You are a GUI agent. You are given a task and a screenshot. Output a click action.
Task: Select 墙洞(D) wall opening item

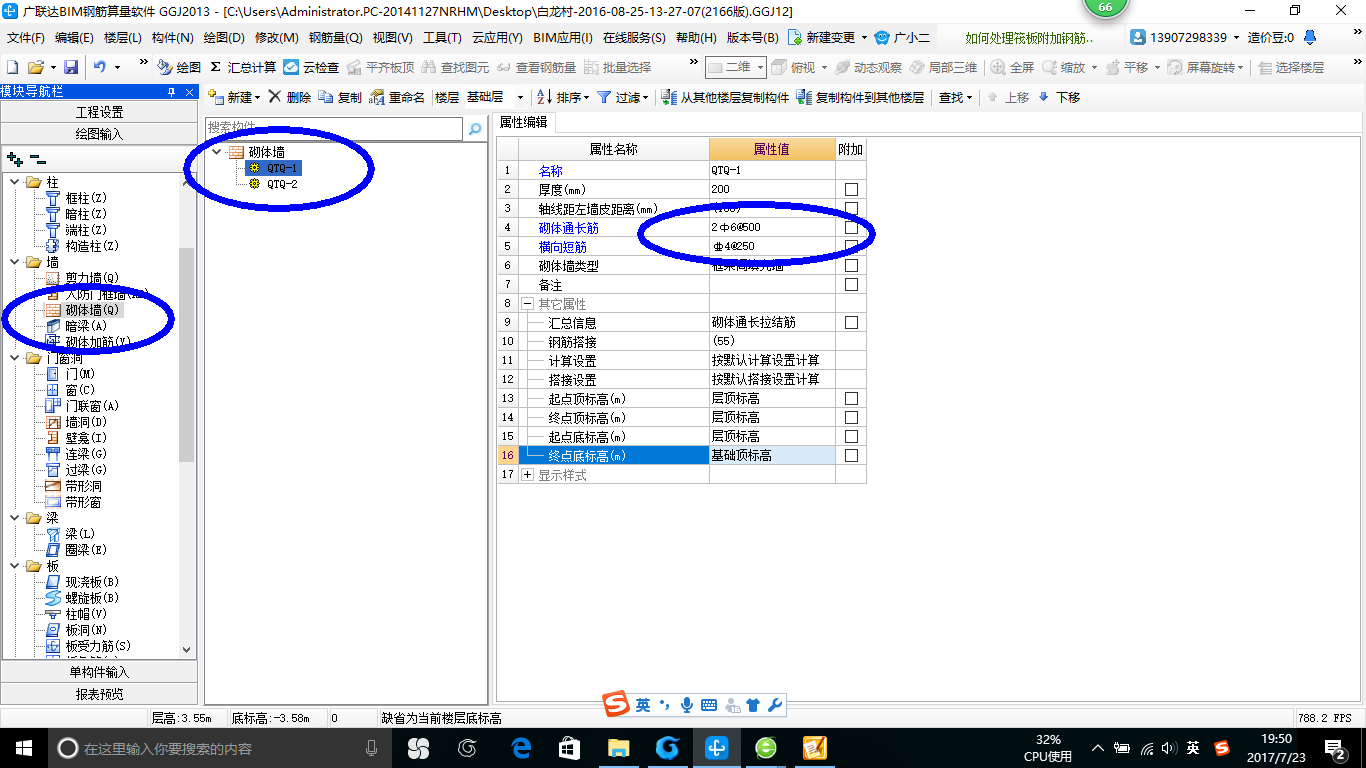85,422
